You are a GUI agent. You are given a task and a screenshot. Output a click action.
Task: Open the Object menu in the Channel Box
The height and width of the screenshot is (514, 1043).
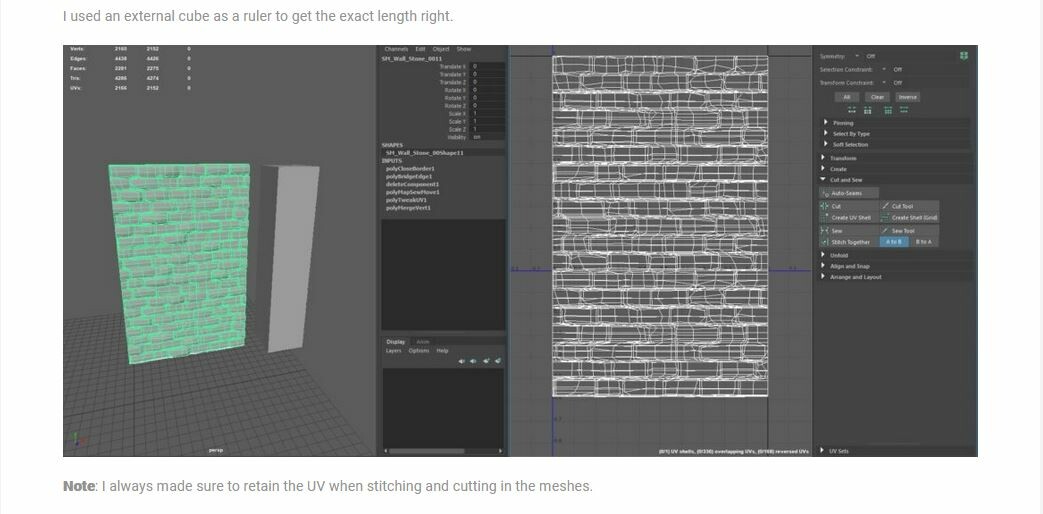coord(441,49)
